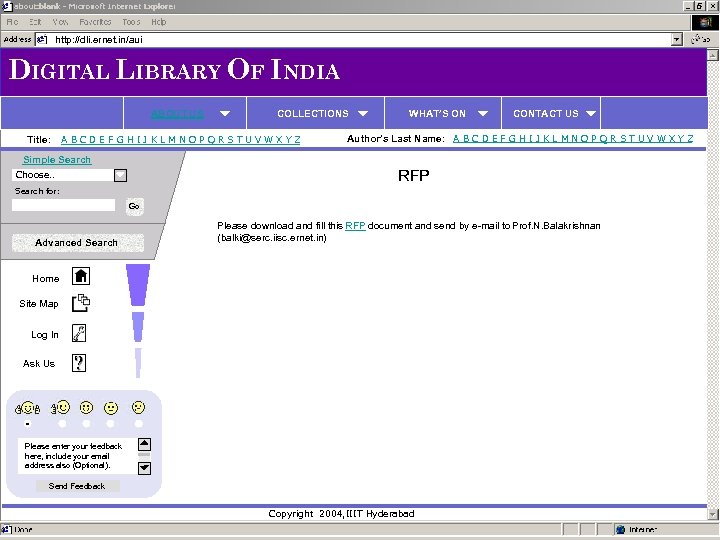
Task: Click the Log In text link
Action: point(45,335)
